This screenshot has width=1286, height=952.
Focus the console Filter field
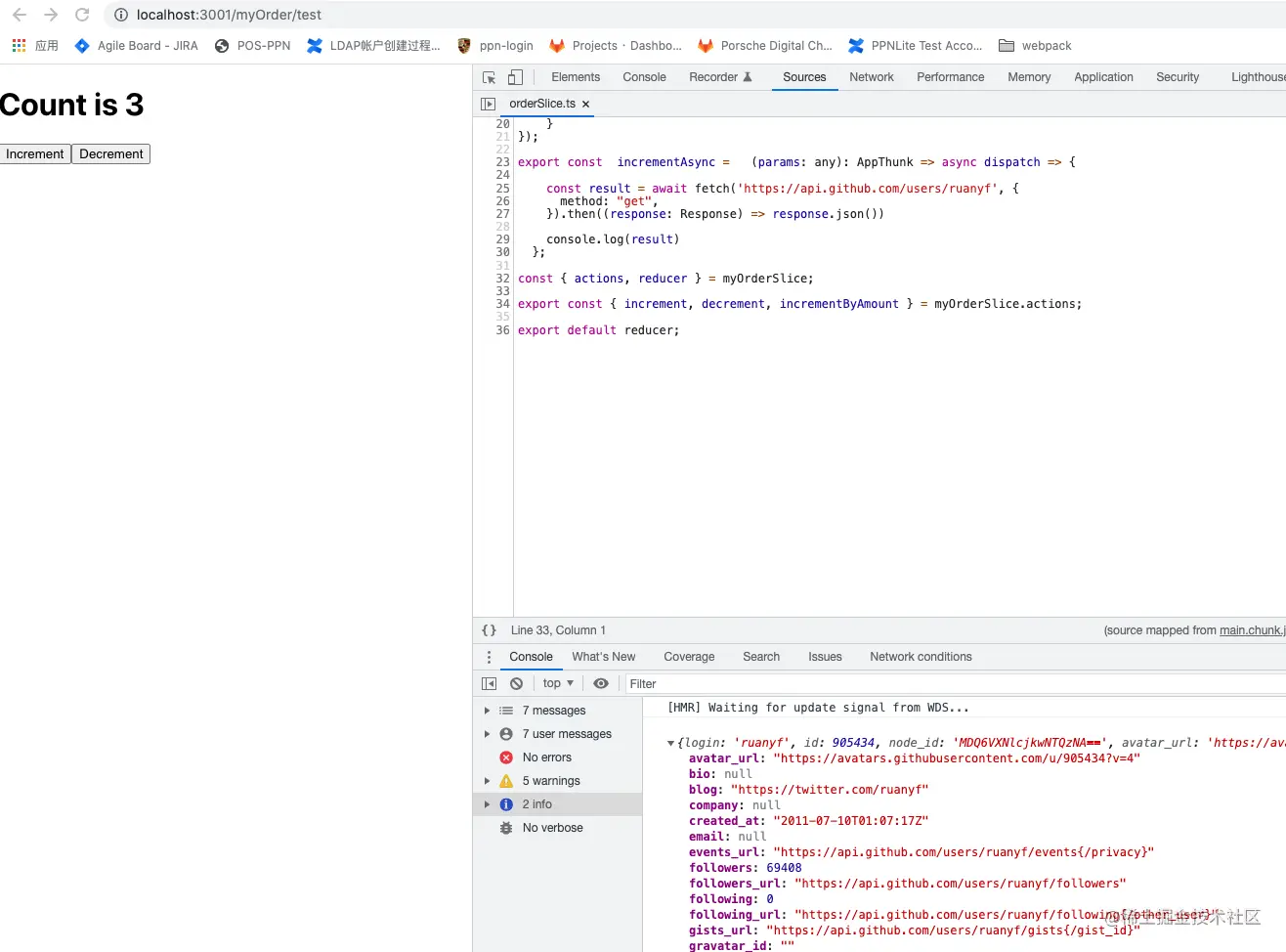pyautogui.click(x=956, y=684)
